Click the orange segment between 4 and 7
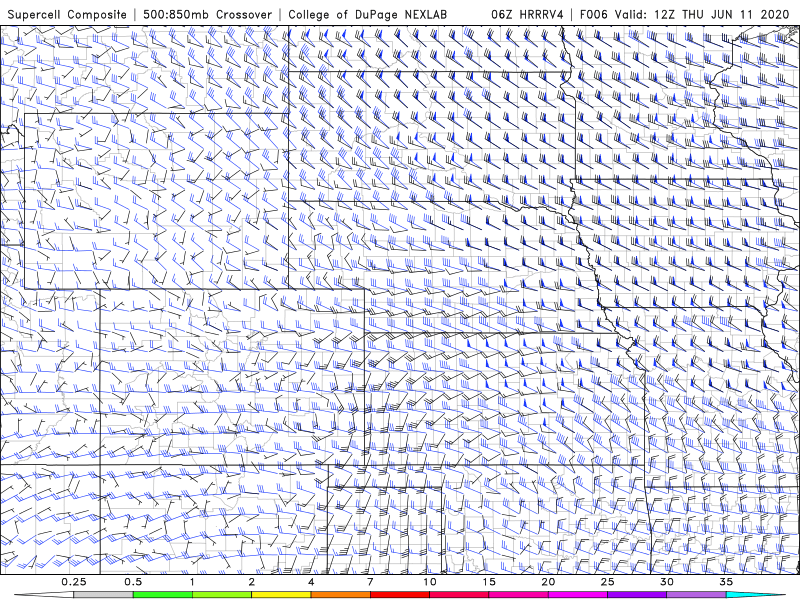800x600 pixels. tap(340, 595)
